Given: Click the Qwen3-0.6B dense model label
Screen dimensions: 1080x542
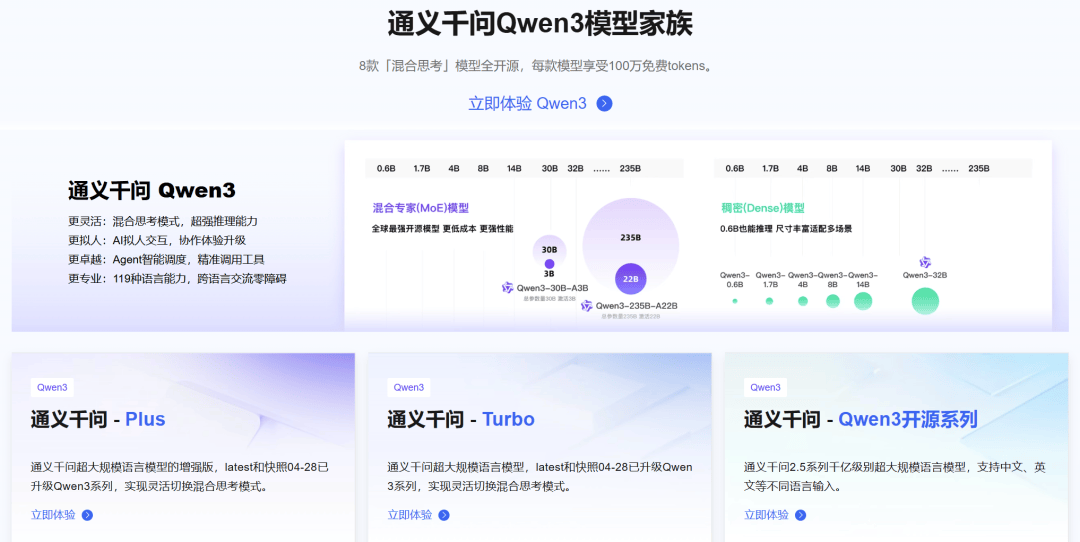Looking at the screenshot, I should (735, 280).
